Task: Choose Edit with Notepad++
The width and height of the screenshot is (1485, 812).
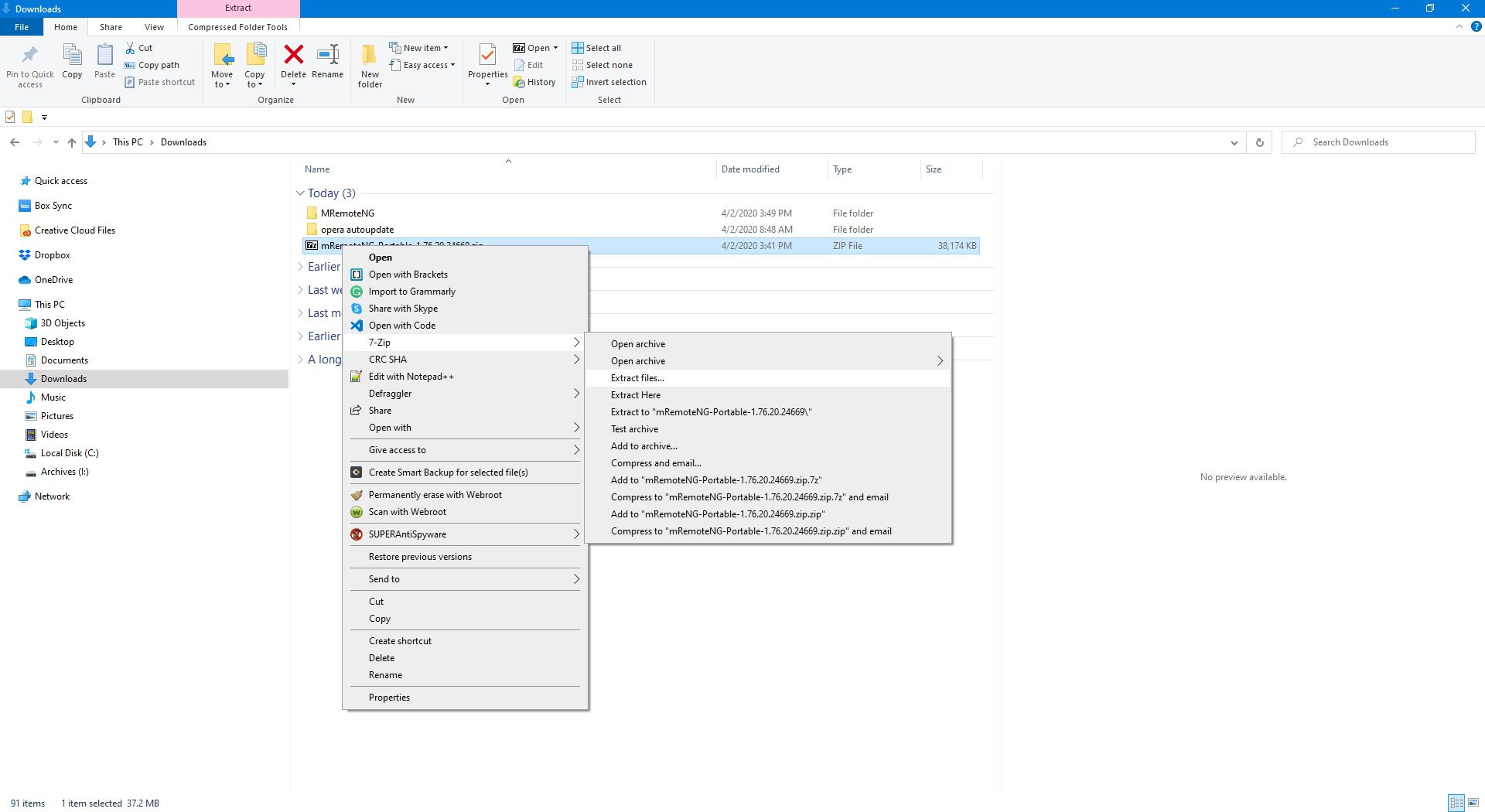Action: click(x=411, y=377)
